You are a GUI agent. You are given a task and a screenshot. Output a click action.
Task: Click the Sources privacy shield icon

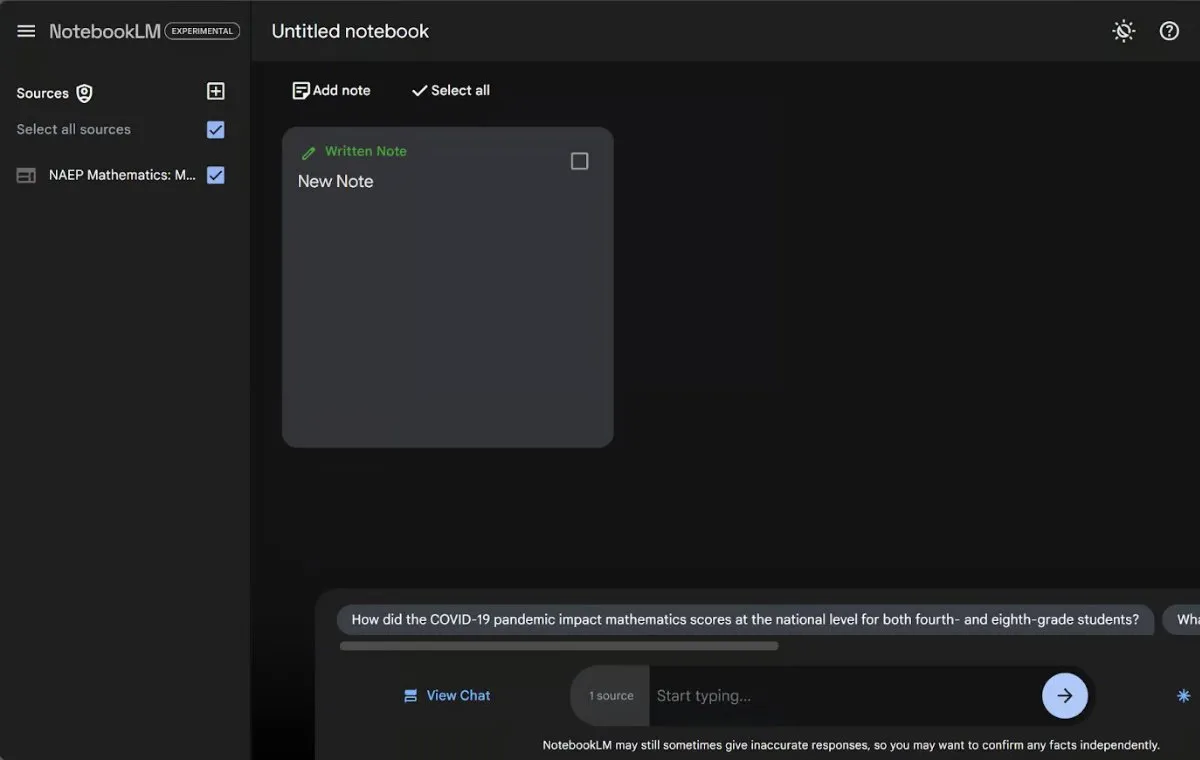85,93
